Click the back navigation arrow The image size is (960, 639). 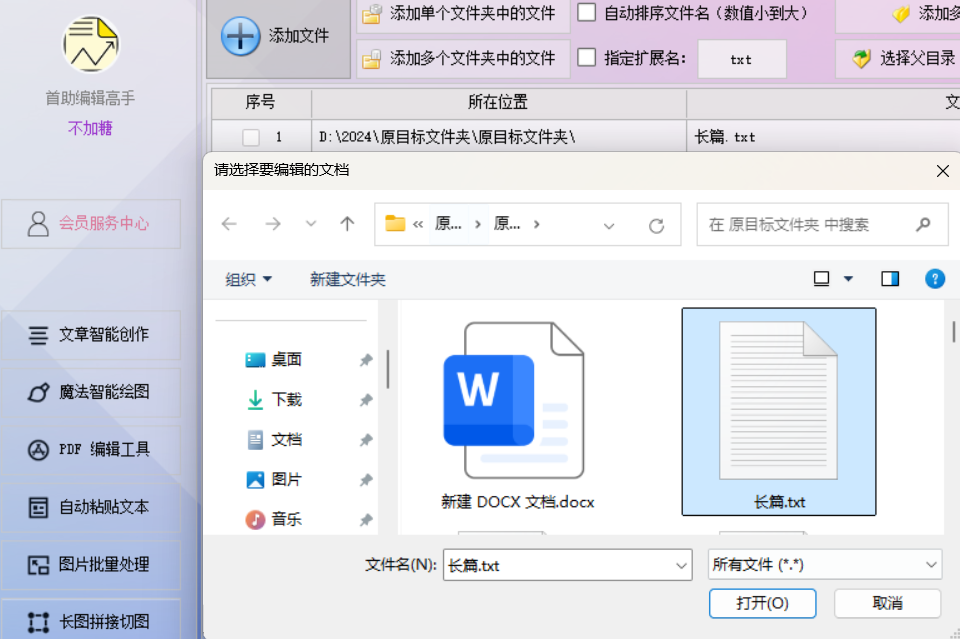click(229, 224)
